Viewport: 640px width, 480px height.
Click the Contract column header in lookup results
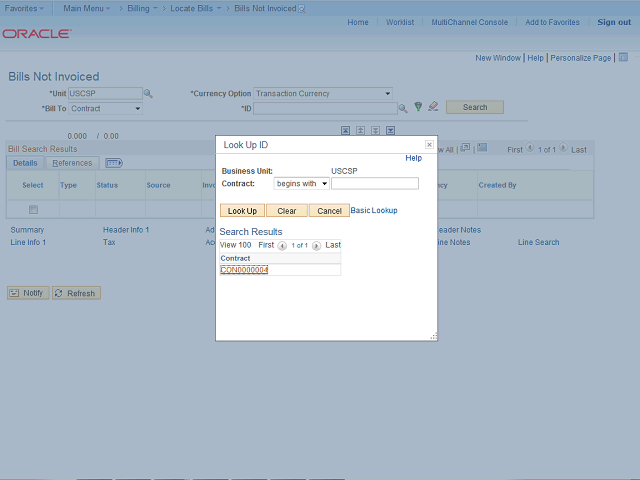(x=236, y=258)
